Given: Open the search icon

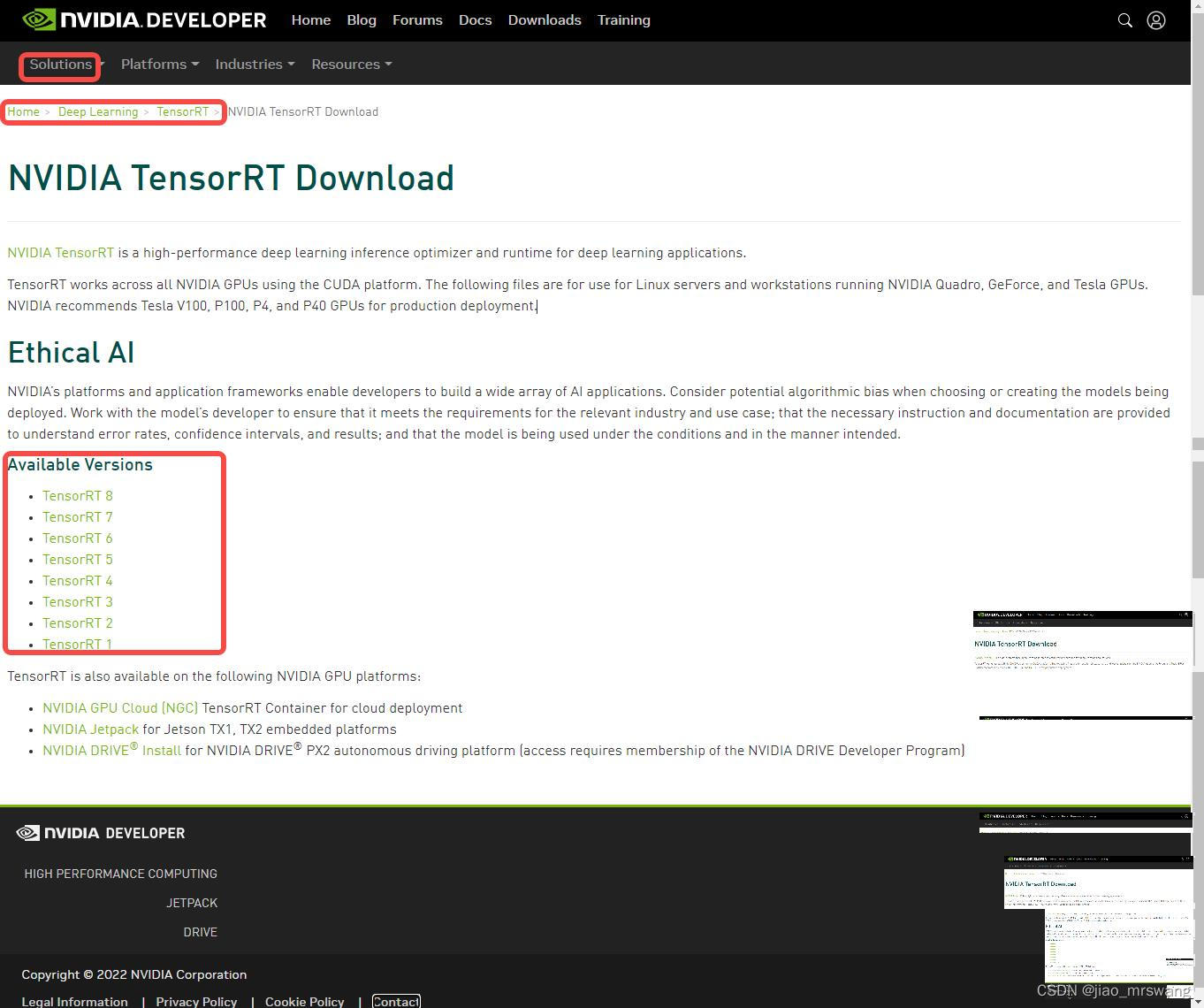Looking at the screenshot, I should 1124,19.
